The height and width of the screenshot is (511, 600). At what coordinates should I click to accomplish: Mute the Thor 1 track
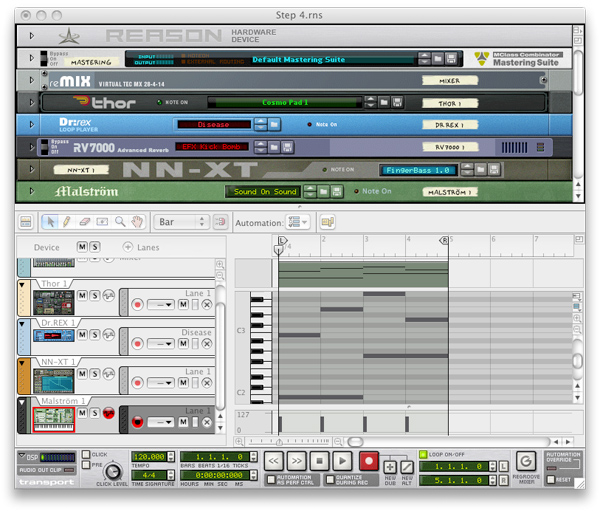(x=82, y=295)
